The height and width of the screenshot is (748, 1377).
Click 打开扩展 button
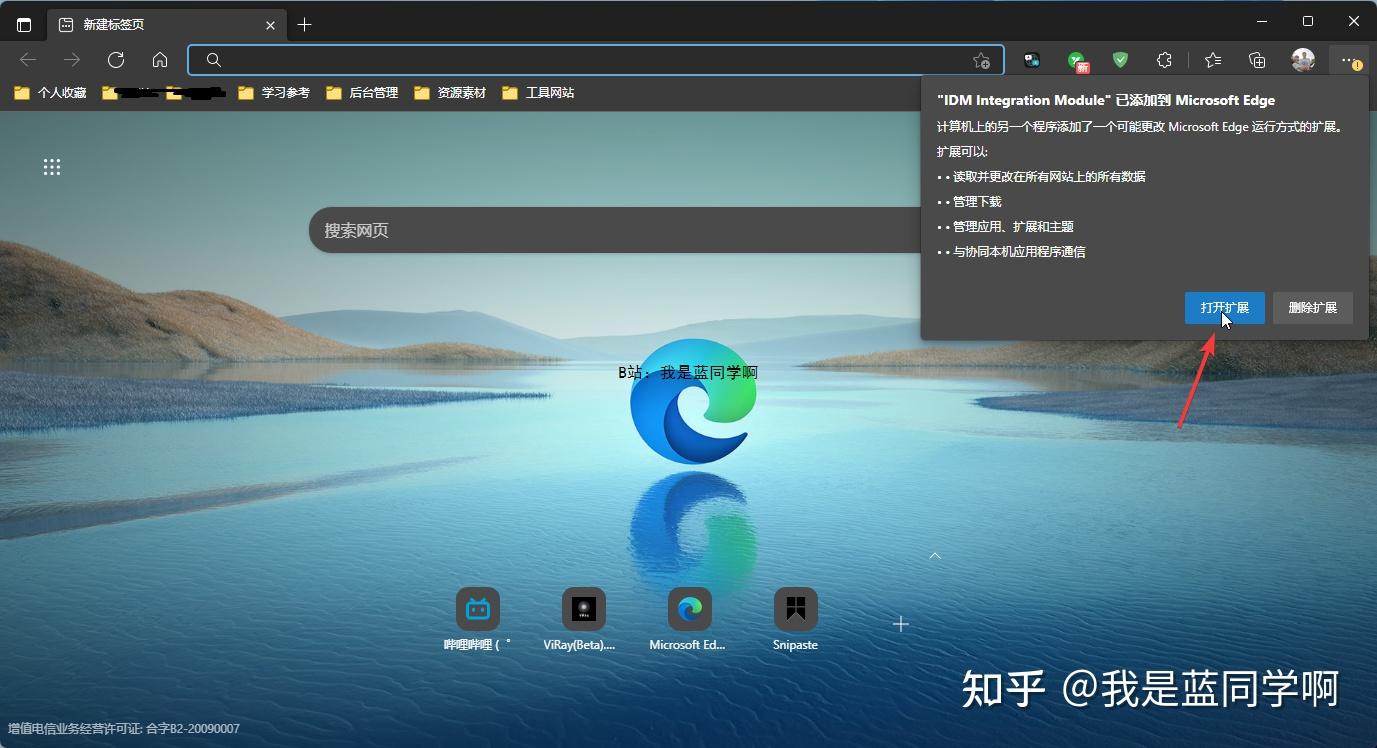click(x=1225, y=308)
